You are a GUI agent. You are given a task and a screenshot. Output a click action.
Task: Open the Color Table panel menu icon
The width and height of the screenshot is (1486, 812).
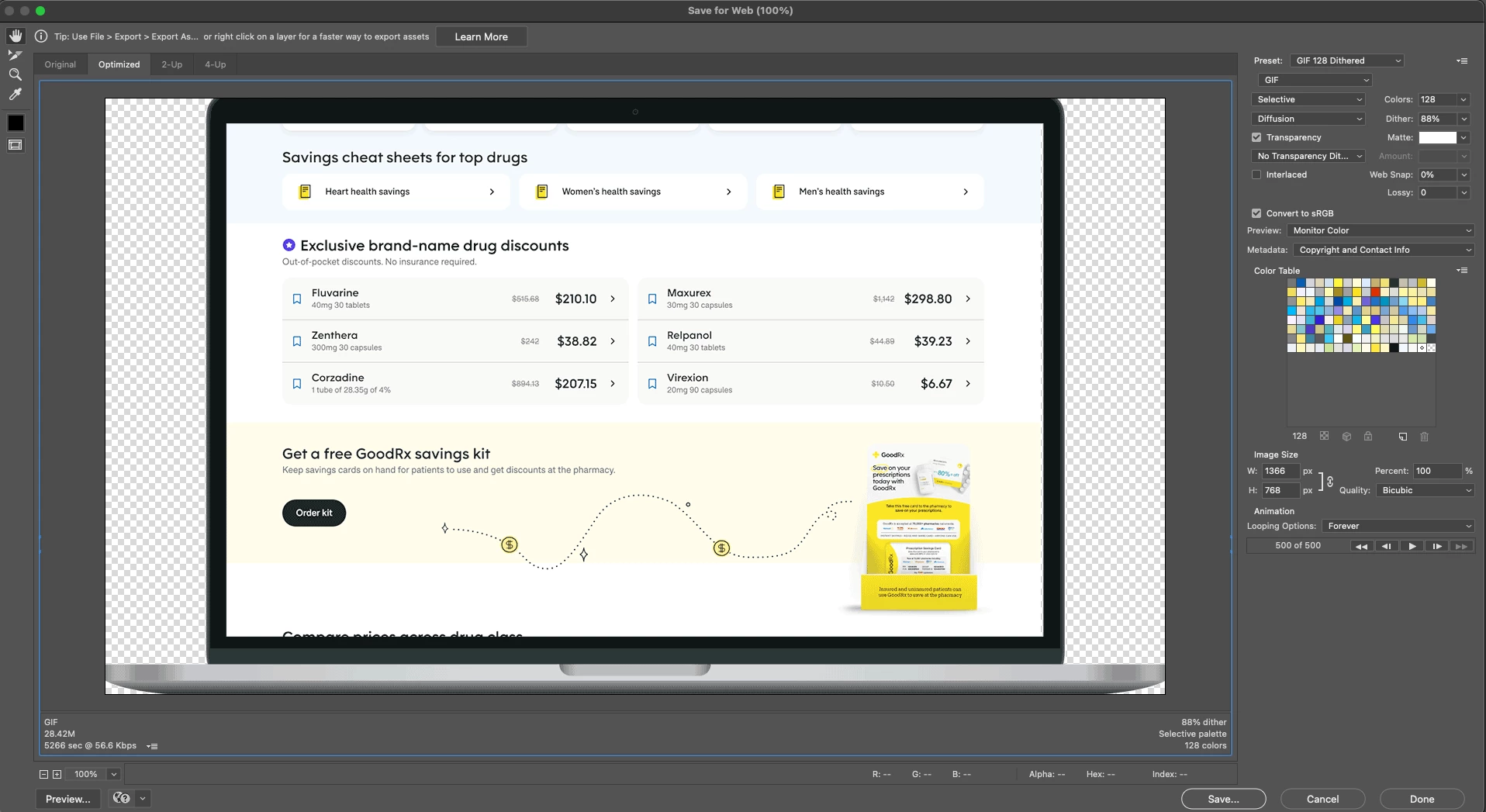click(x=1462, y=271)
